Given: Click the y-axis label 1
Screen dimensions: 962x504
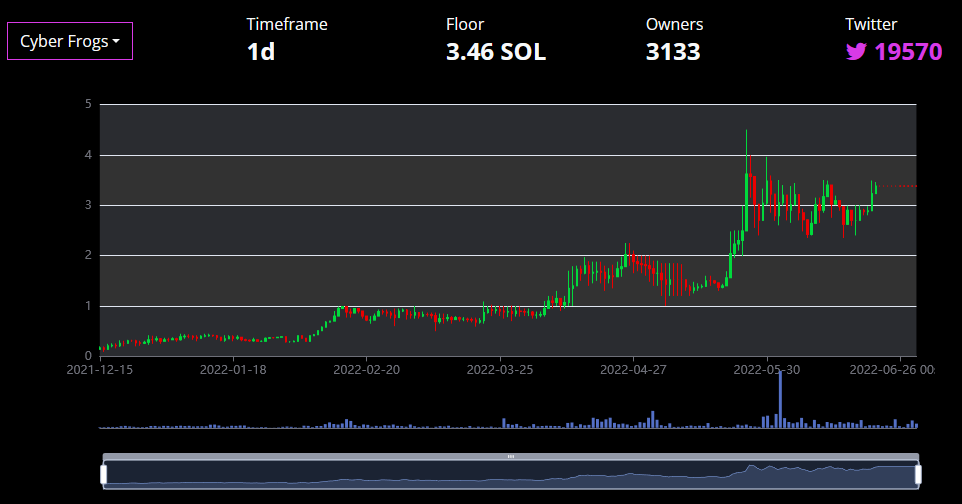Looking at the screenshot, I should pyautogui.click(x=88, y=306).
